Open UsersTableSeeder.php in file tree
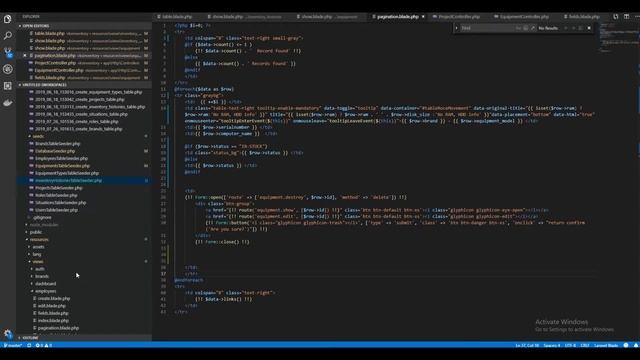The height and width of the screenshot is (360, 640). 56,210
